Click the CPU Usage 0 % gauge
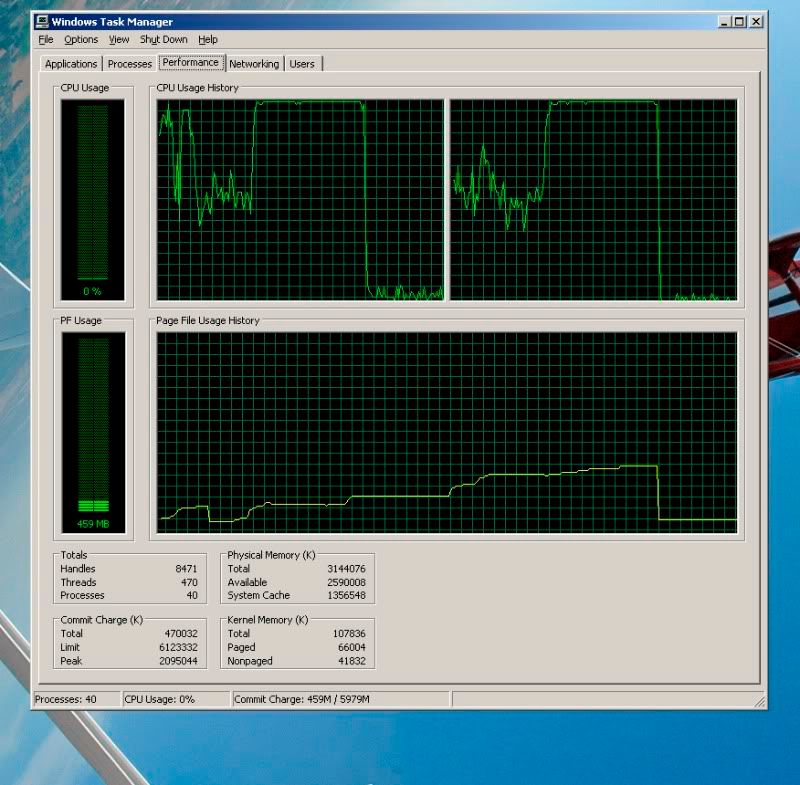The image size is (800, 785). pyautogui.click(x=92, y=200)
